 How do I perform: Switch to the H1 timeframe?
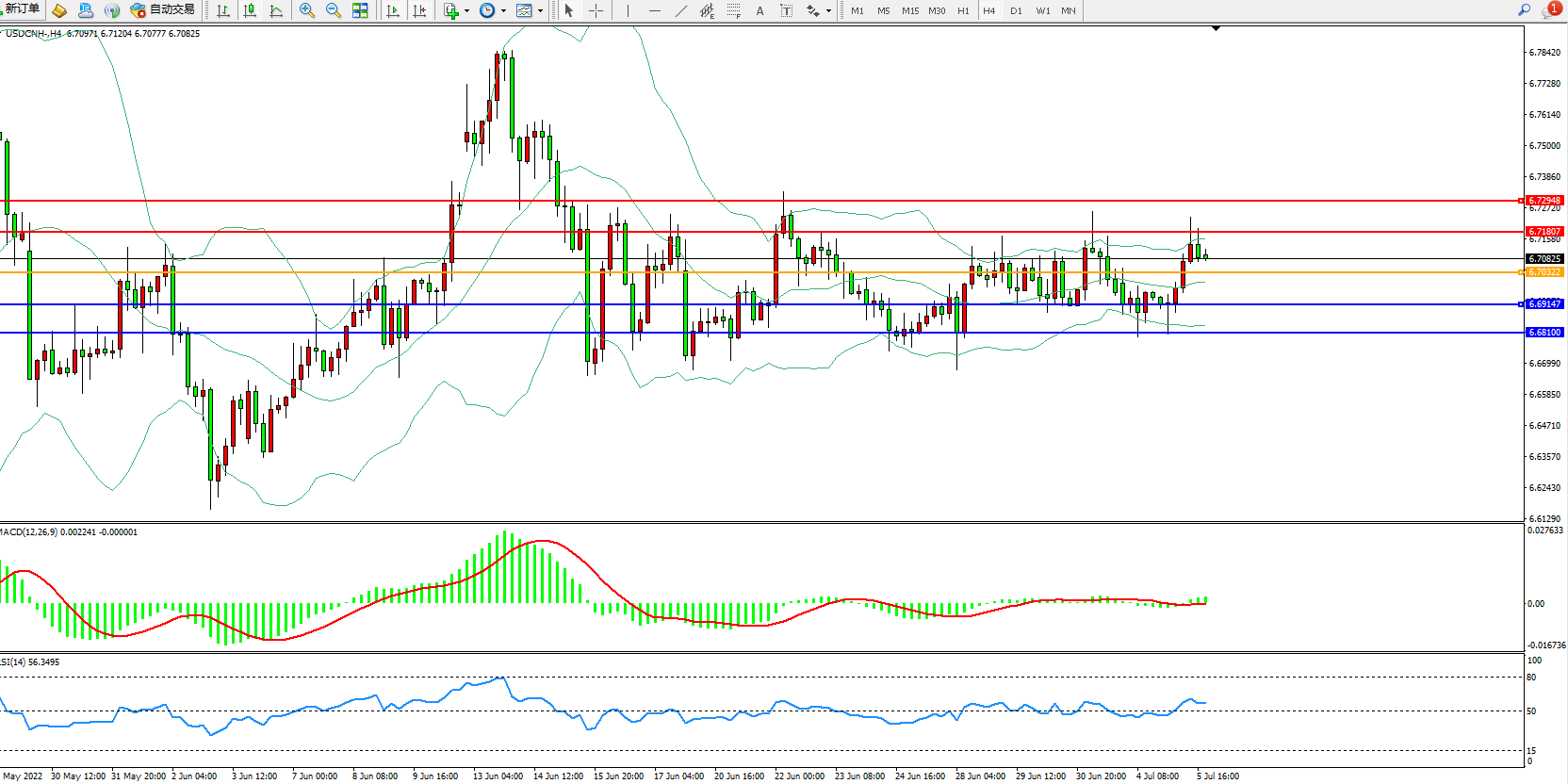click(963, 11)
